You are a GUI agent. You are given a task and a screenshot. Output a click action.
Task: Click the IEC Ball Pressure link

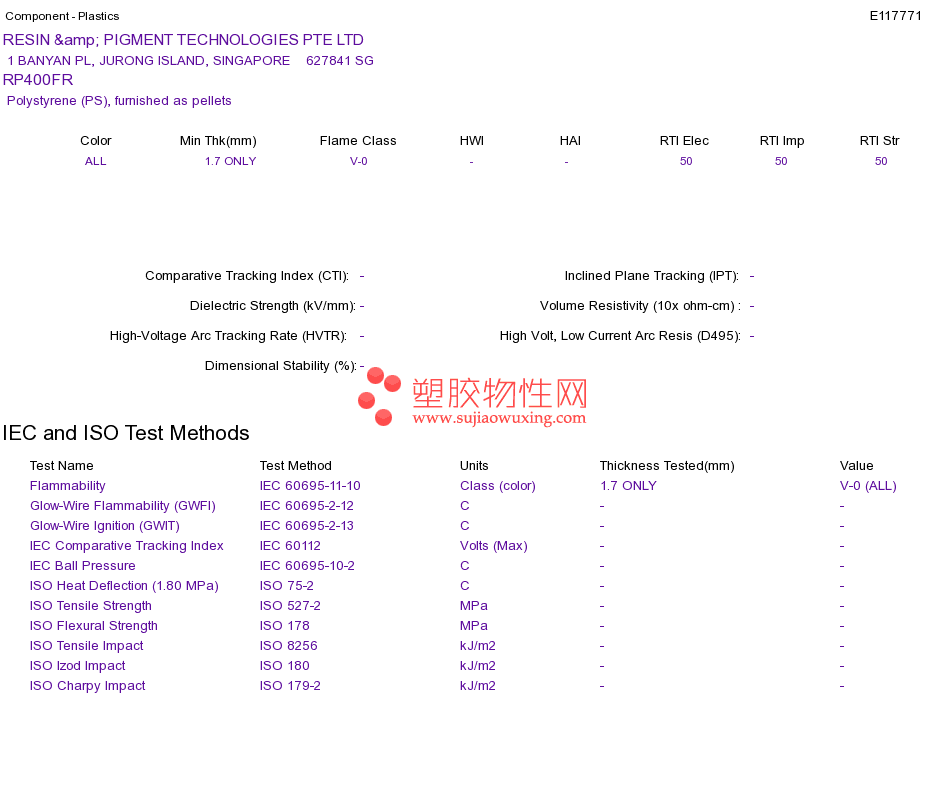tap(82, 566)
